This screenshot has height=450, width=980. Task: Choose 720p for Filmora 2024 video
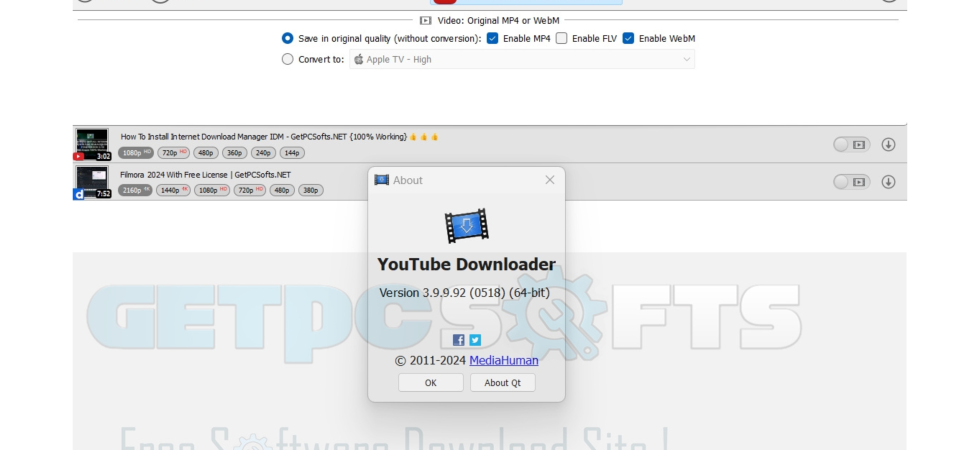[250, 190]
